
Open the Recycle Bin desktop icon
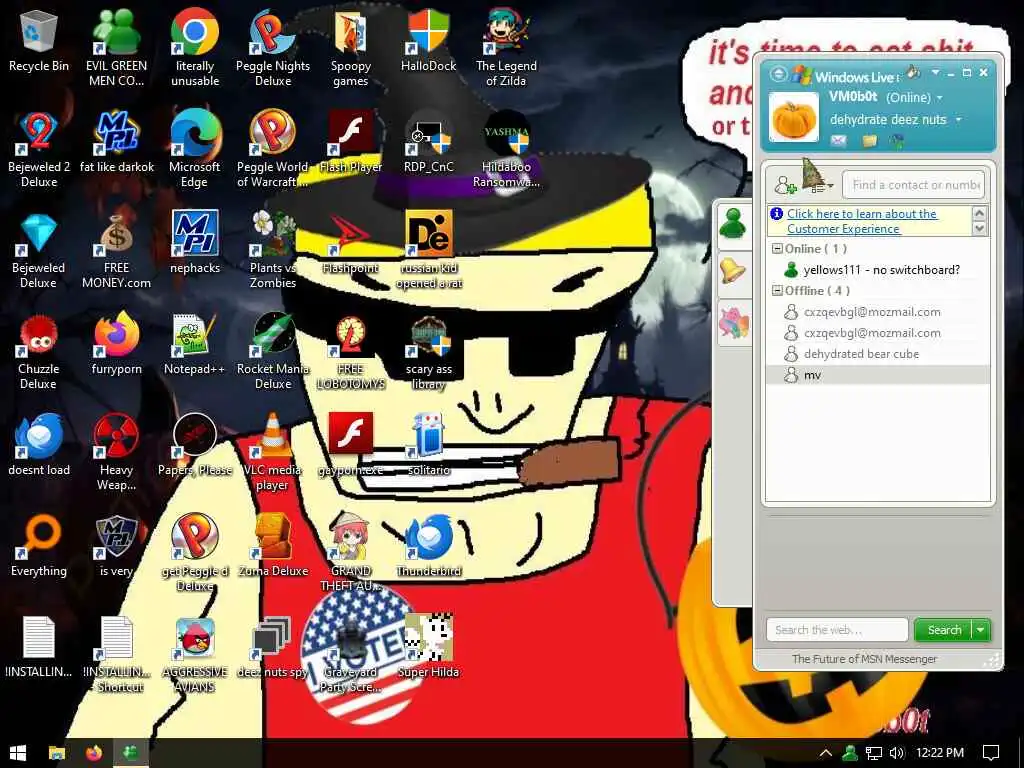(x=39, y=40)
